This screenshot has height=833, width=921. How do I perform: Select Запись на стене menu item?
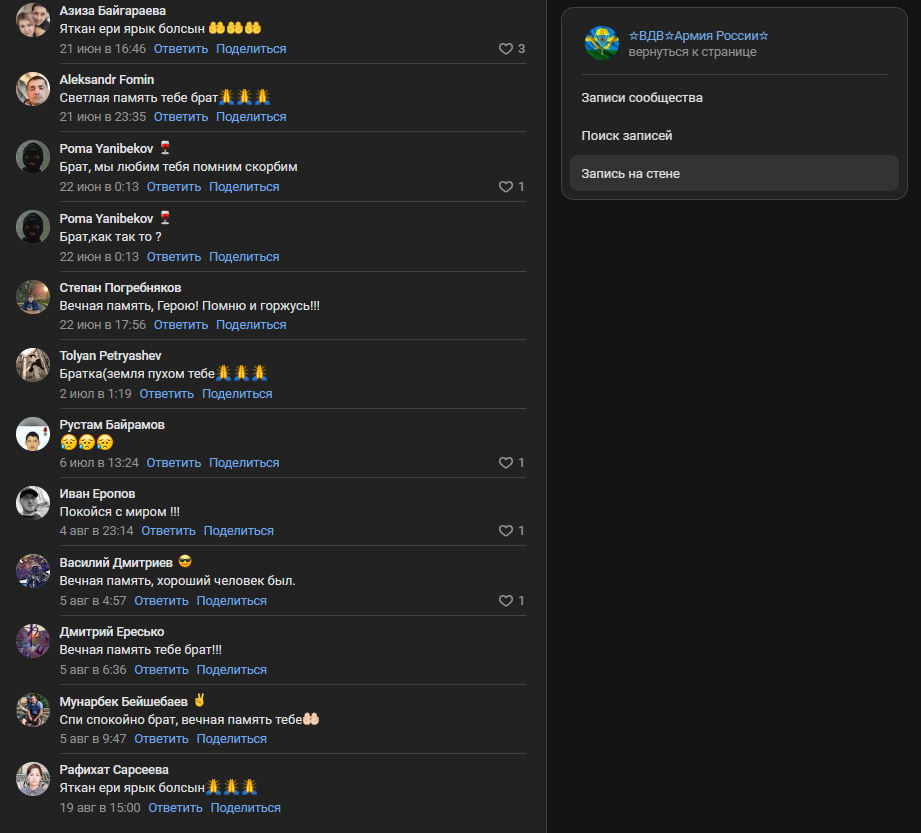(x=734, y=173)
